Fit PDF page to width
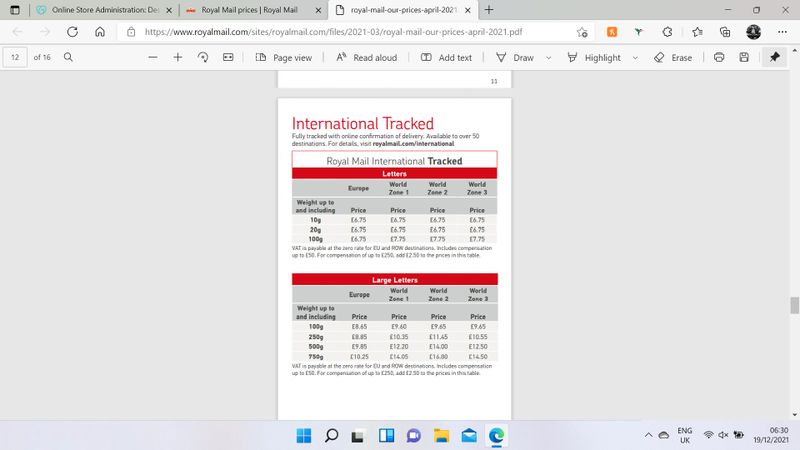Screen dimensions: 800x450 coord(228,57)
